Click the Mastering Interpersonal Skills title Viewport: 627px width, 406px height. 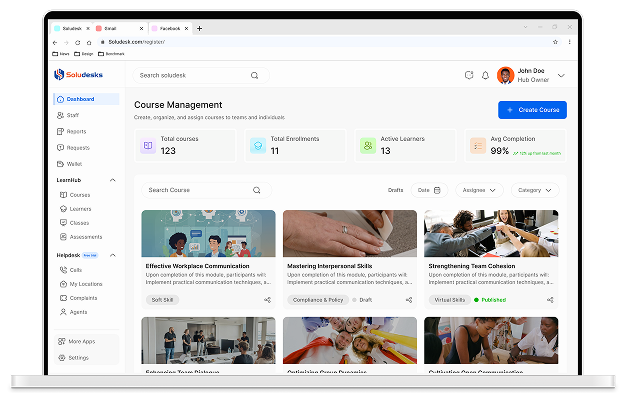[330, 266]
